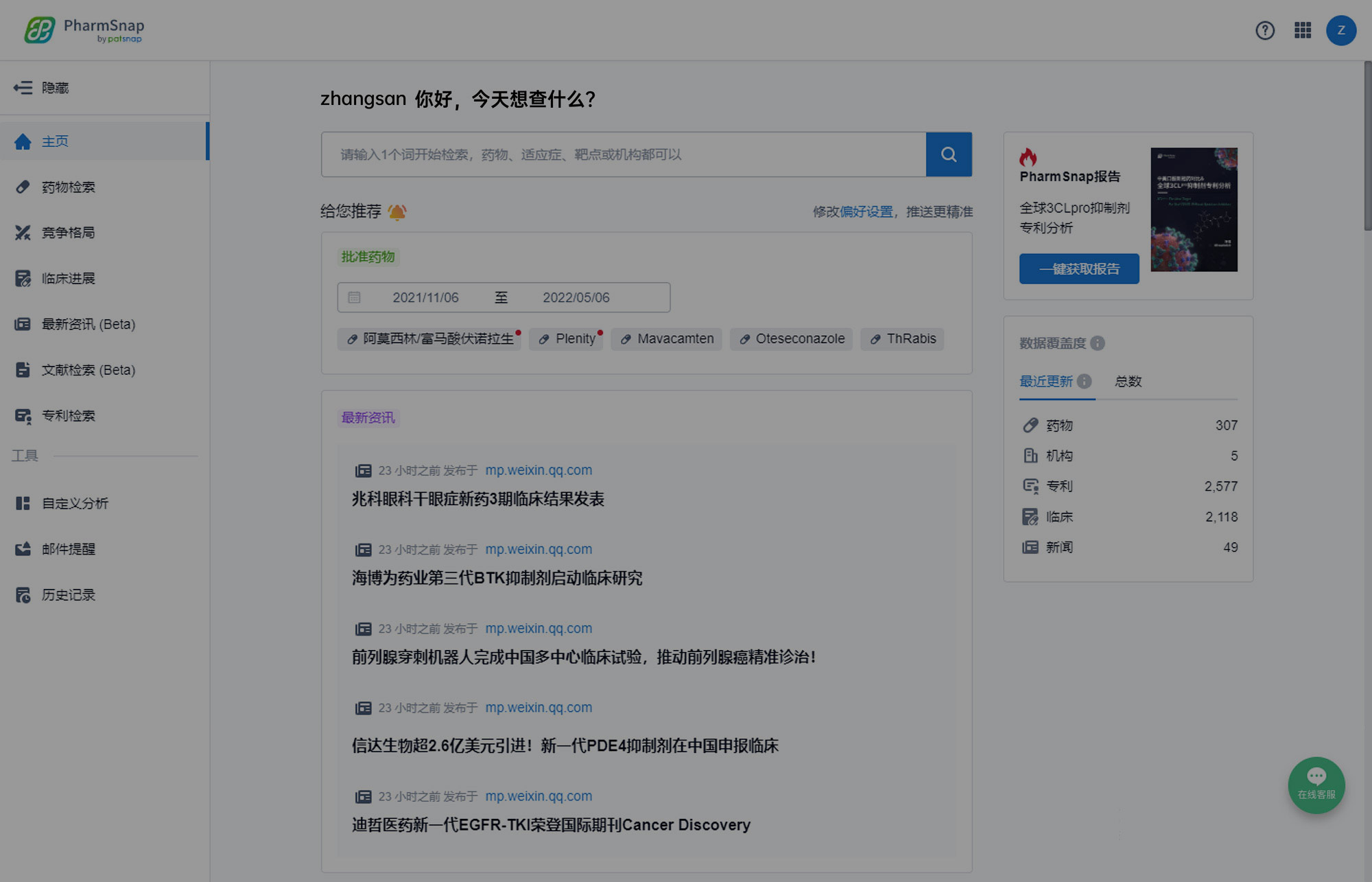1372x882 pixels.
Task: Switch to the 总数 tab
Action: pyautogui.click(x=1128, y=382)
